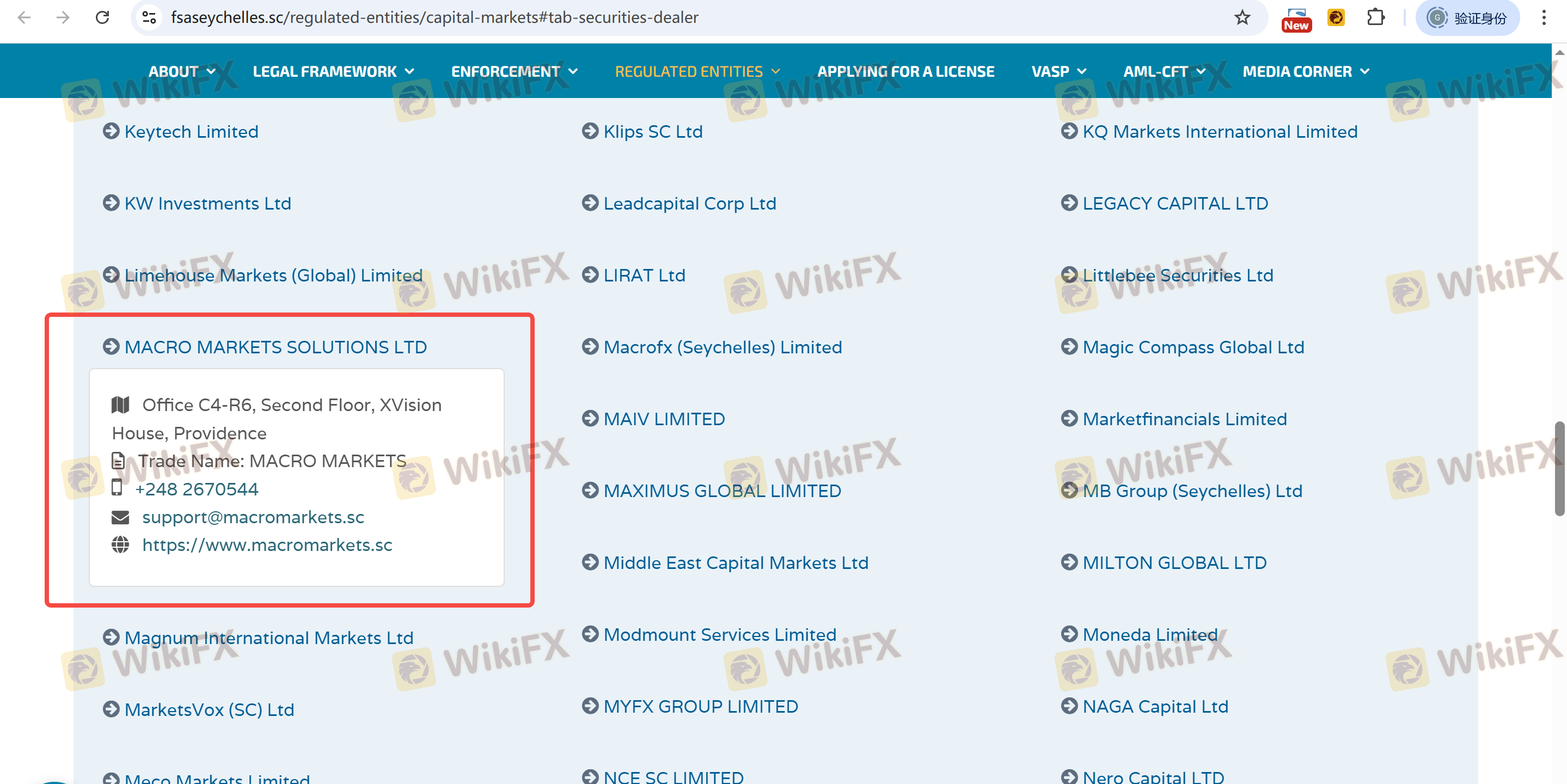Open the LEGAL FRAMEWORK dropdown menu

pos(333,71)
